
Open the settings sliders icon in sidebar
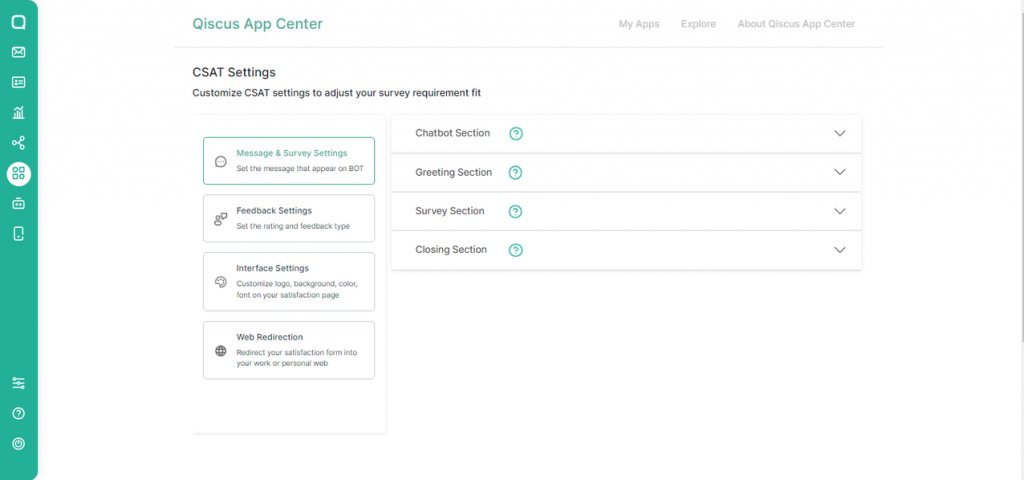tap(18, 383)
